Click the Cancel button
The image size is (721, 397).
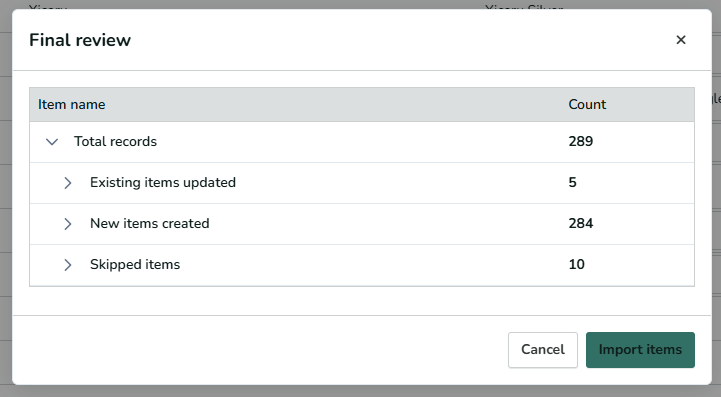(543, 350)
